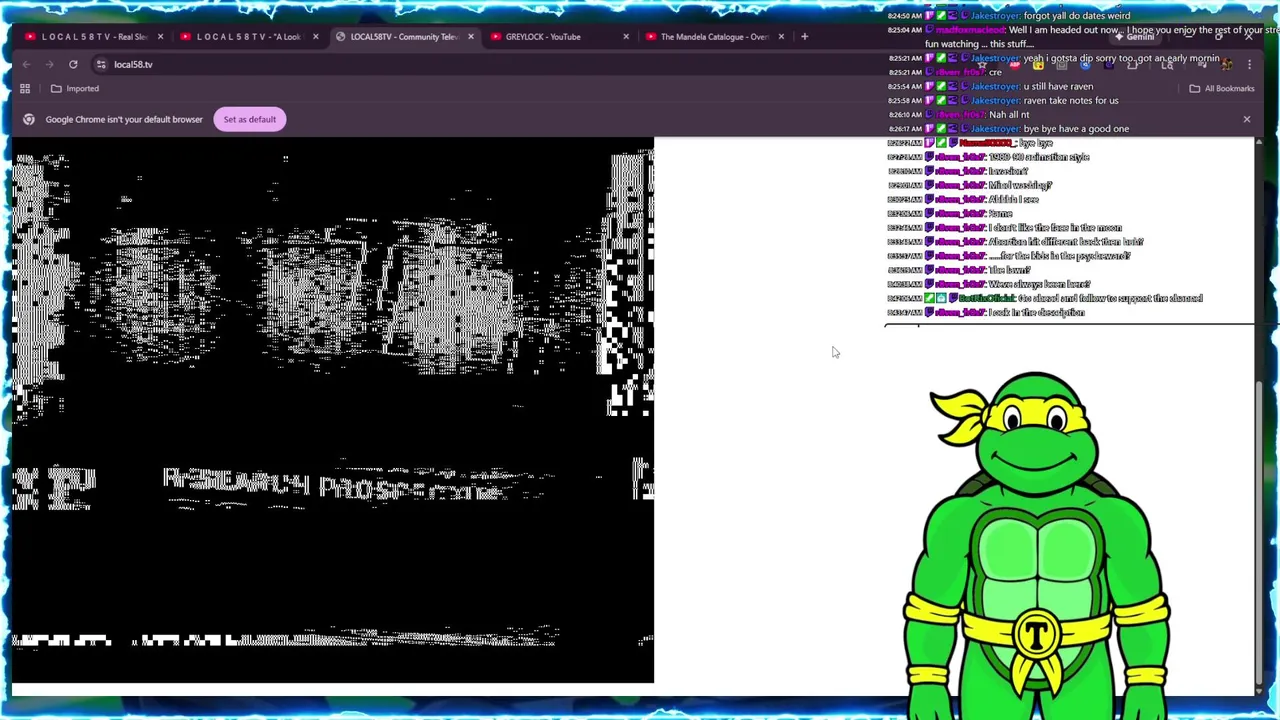The width and height of the screenshot is (1280, 720).
Task: Go back to previous page
Action: [26, 64]
